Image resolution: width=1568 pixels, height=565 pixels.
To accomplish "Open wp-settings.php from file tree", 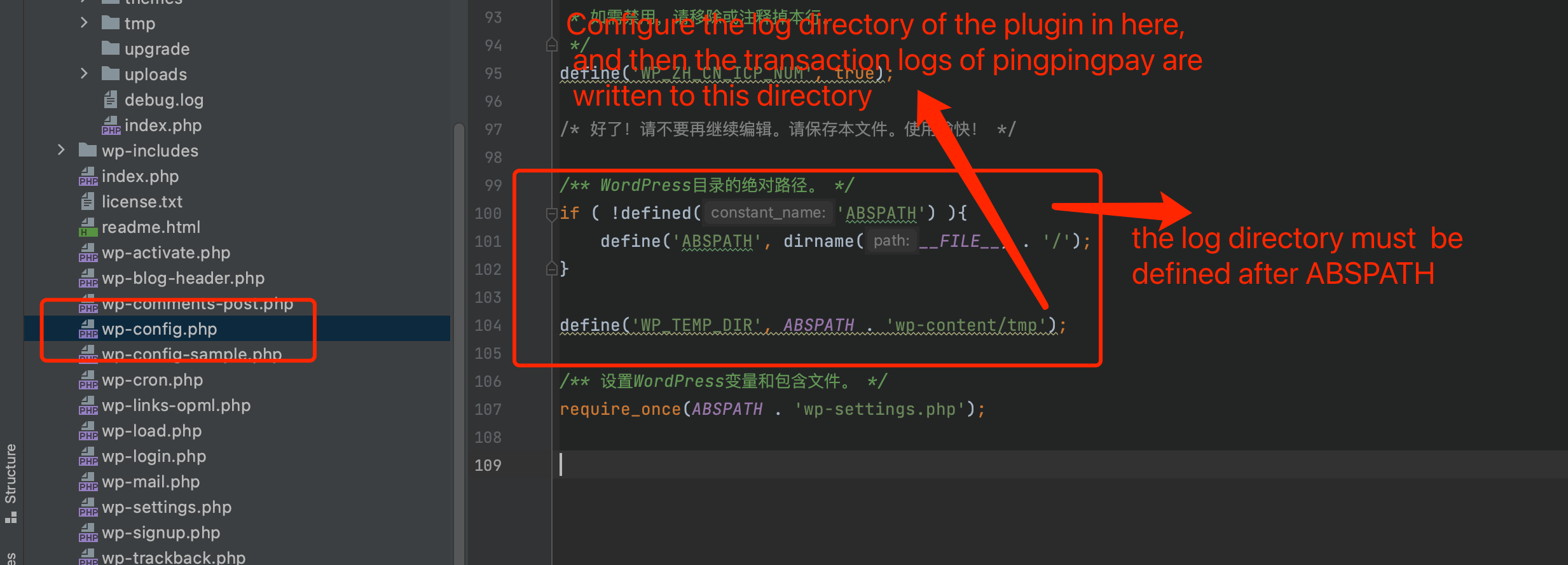I will pos(167,507).
